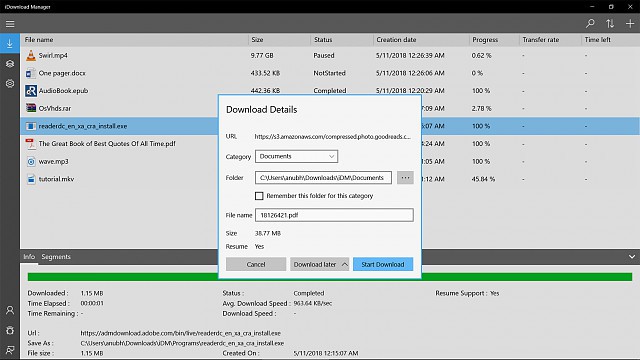Open the account user icon

coord(10,310)
